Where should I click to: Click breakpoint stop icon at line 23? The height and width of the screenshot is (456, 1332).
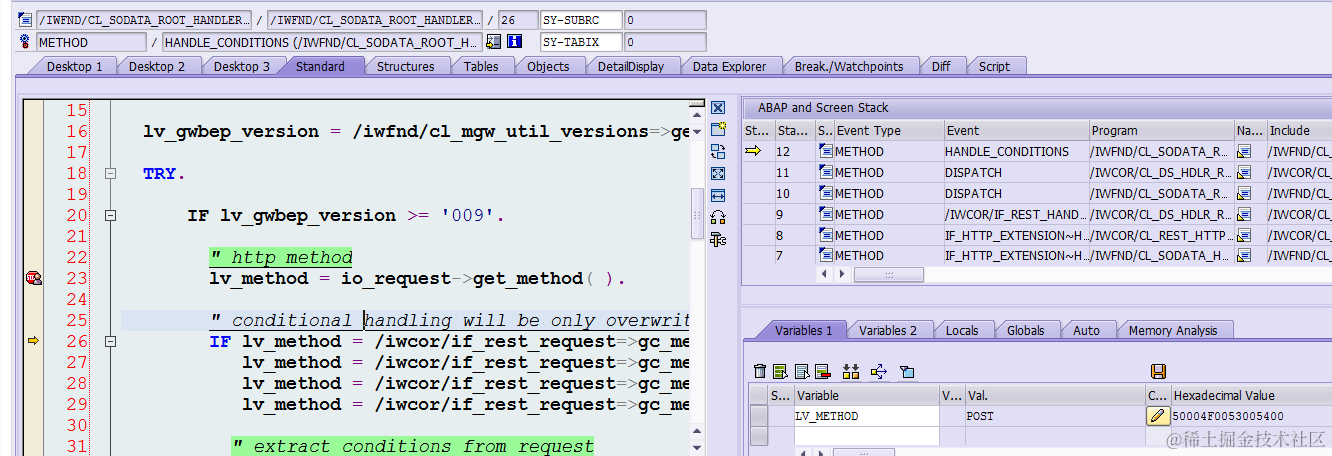(x=33, y=278)
